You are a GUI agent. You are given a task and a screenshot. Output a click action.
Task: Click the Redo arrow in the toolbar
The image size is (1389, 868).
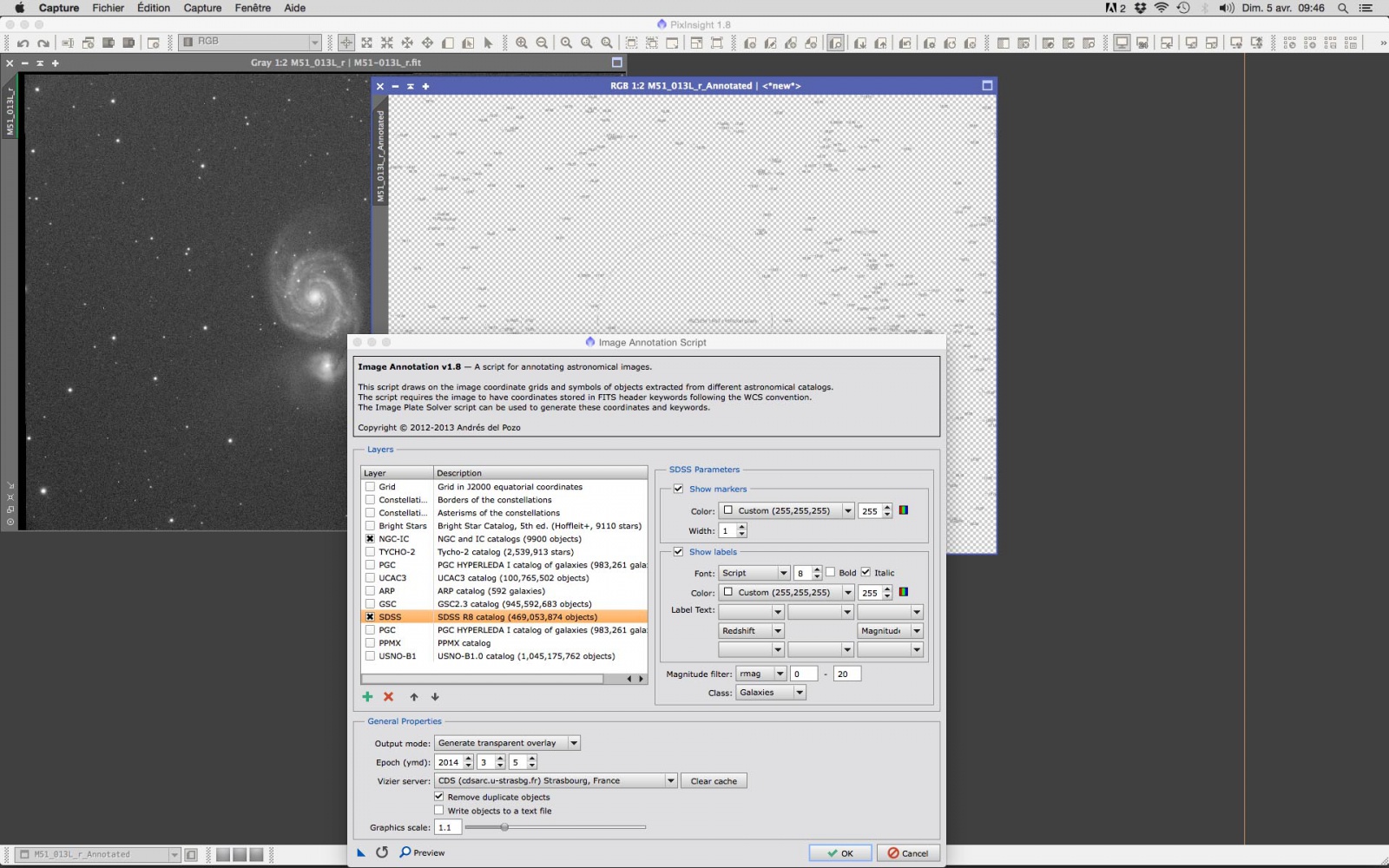point(43,43)
